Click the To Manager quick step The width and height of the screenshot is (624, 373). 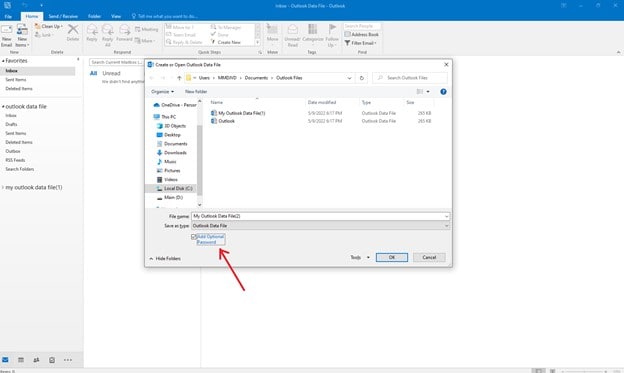226,27
